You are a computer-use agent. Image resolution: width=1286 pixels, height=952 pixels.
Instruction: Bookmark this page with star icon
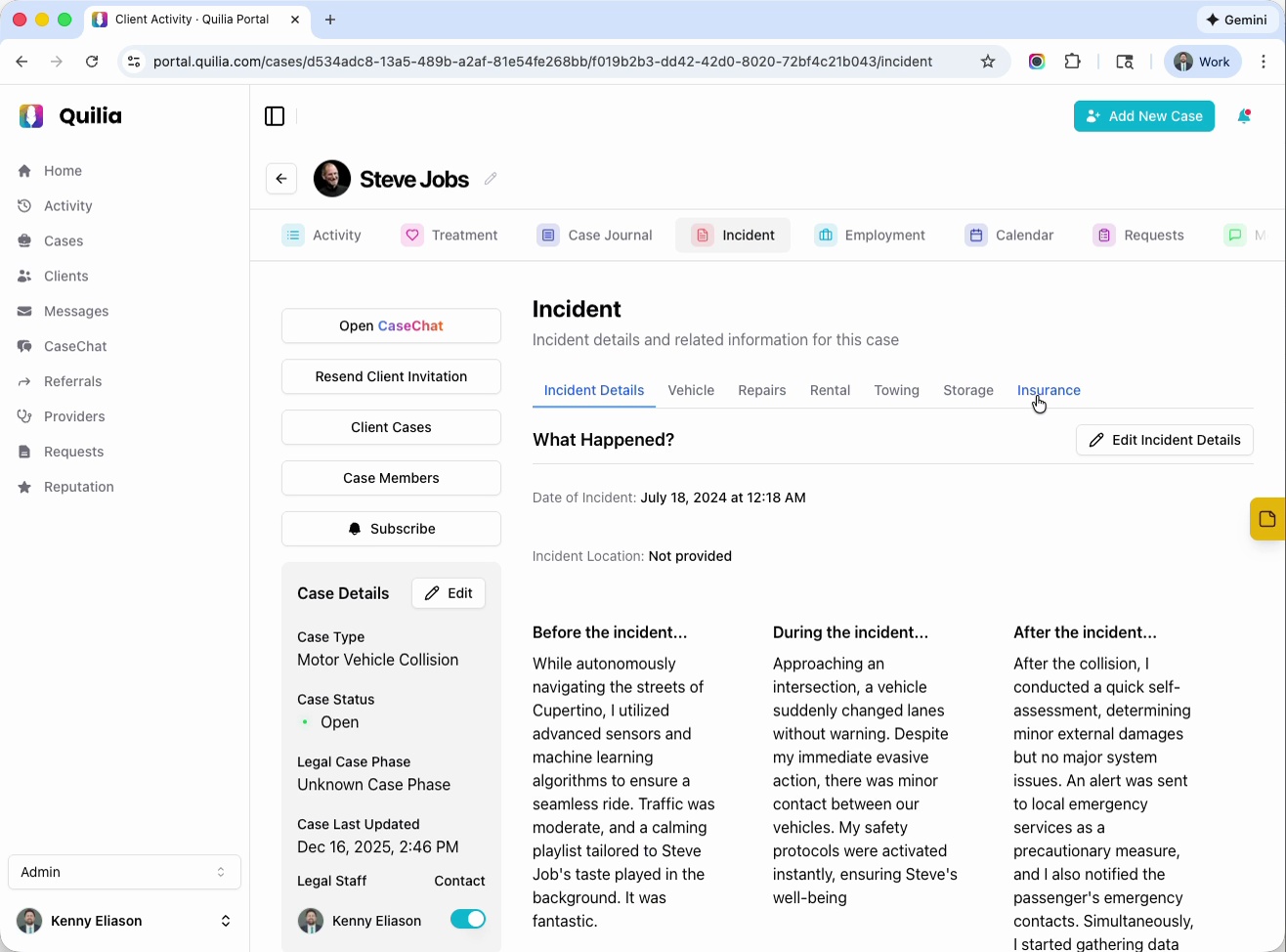click(x=988, y=62)
